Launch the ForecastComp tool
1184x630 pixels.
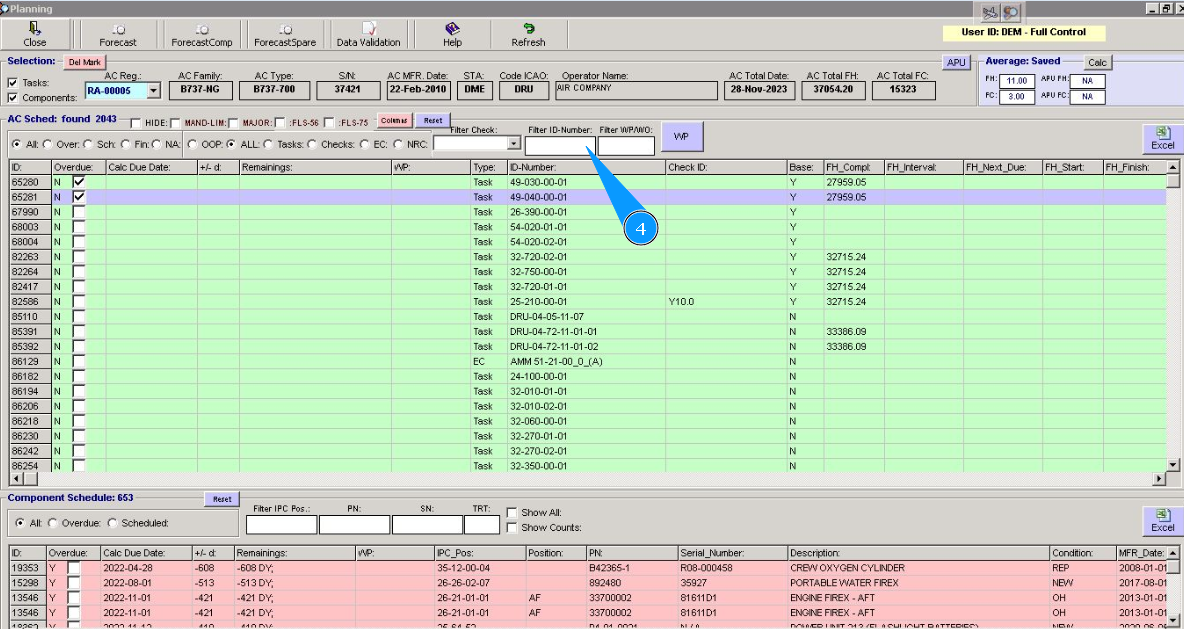[201, 35]
